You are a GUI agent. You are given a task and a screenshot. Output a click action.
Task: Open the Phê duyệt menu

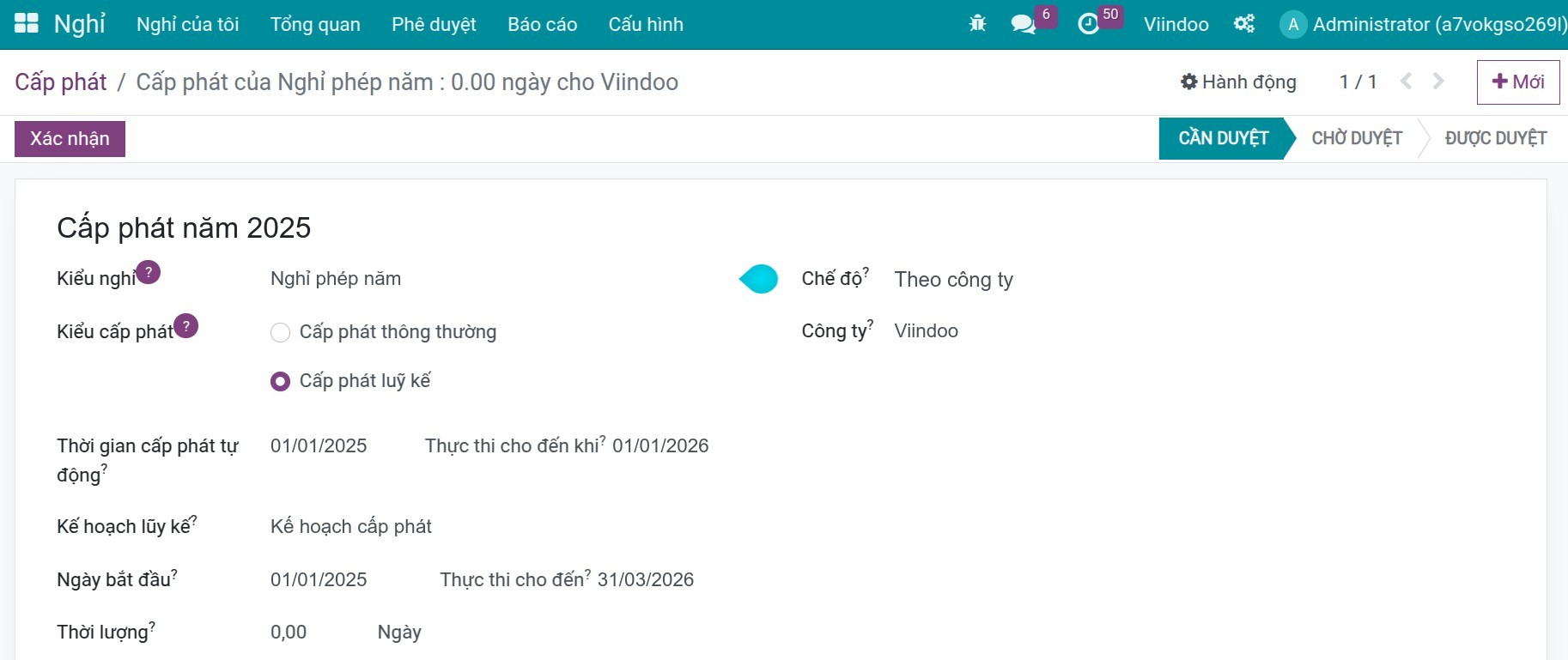[x=434, y=24]
